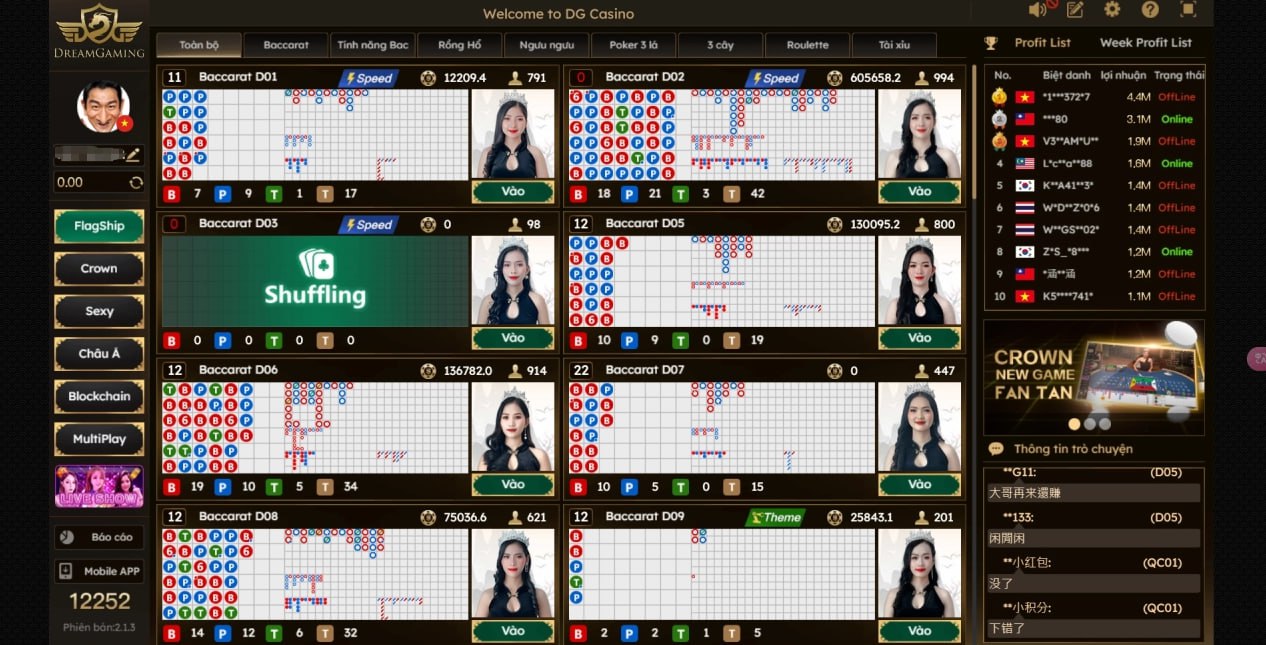Click profit list row V3**AM*U**
The height and width of the screenshot is (645, 1266).
click(1095, 141)
